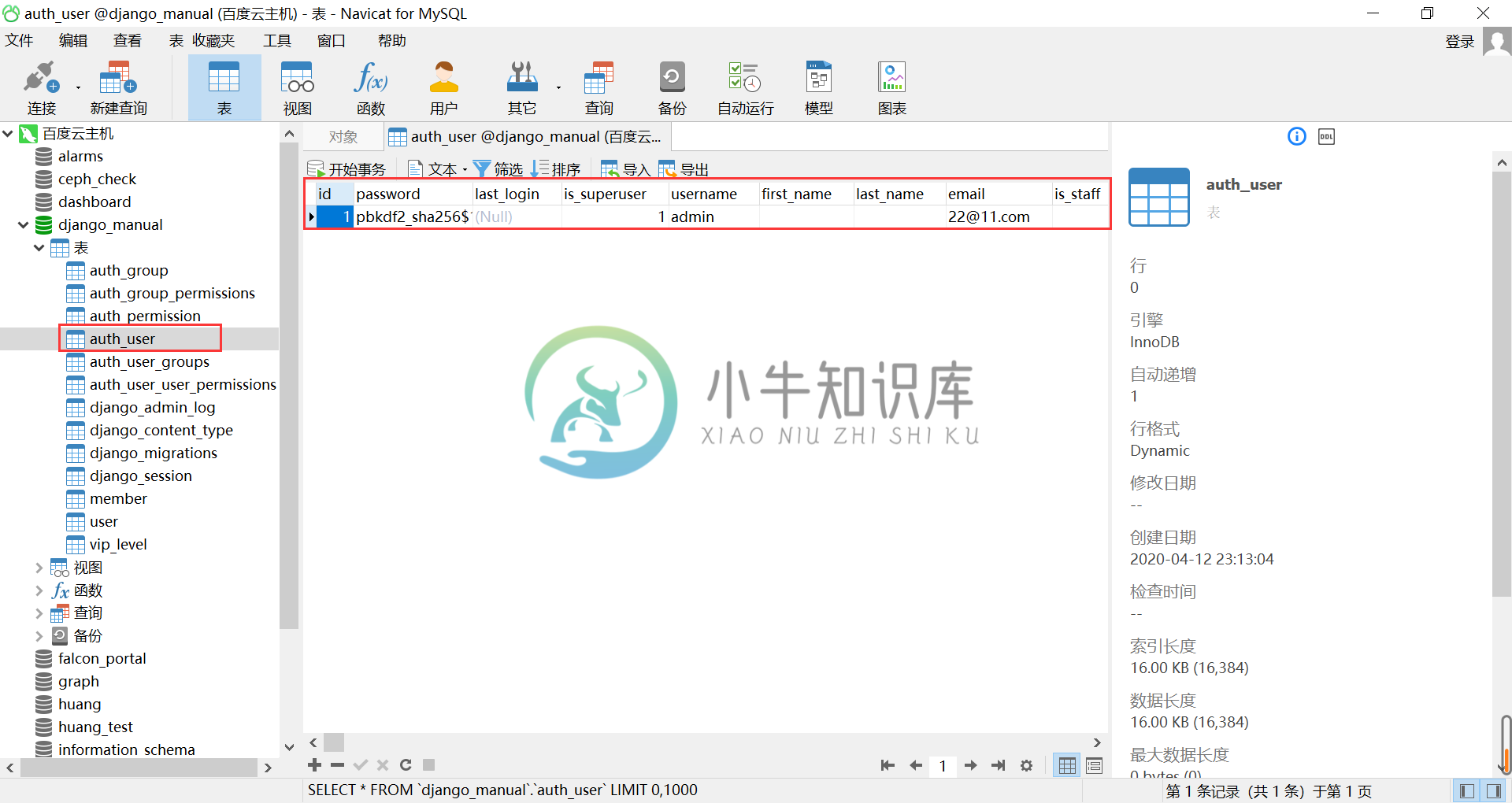Viewport: 1512px width, 803px height.
Task: Refresh the table data
Action: pos(406,765)
